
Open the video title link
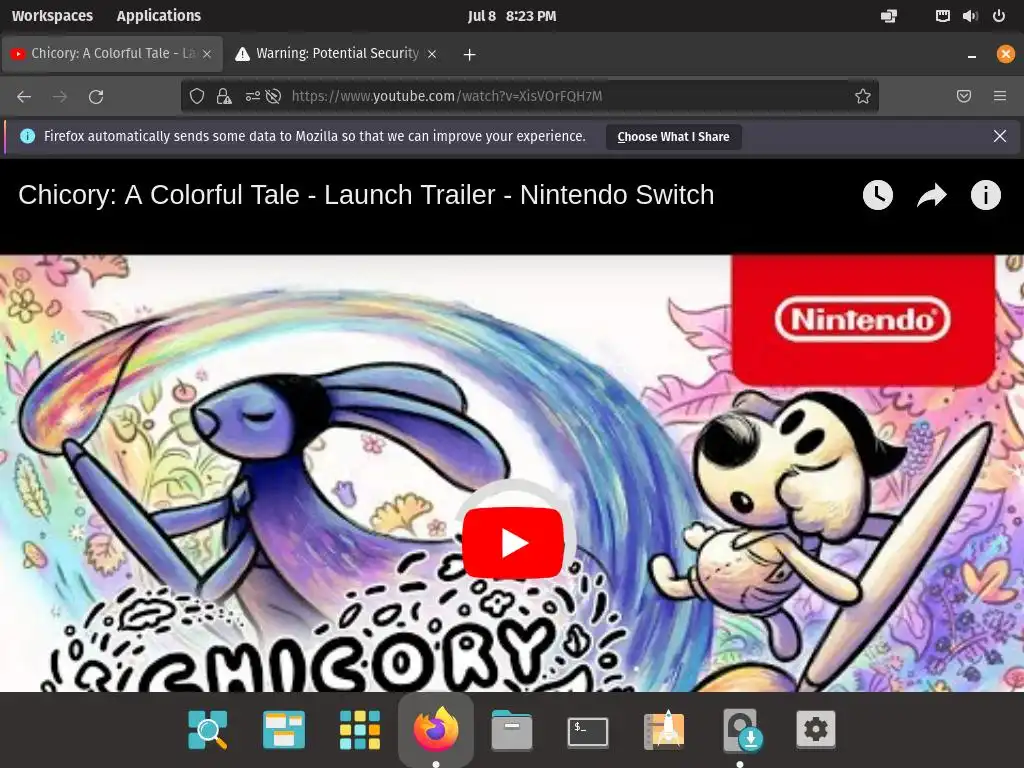point(366,195)
